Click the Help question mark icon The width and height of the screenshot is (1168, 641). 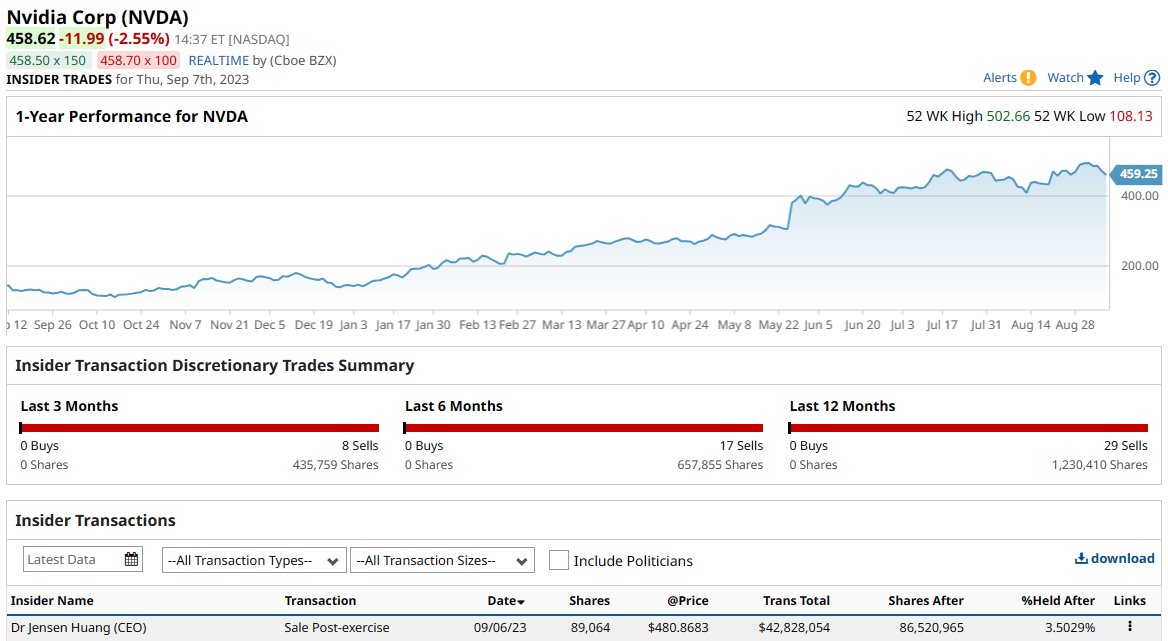tap(1152, 77)
